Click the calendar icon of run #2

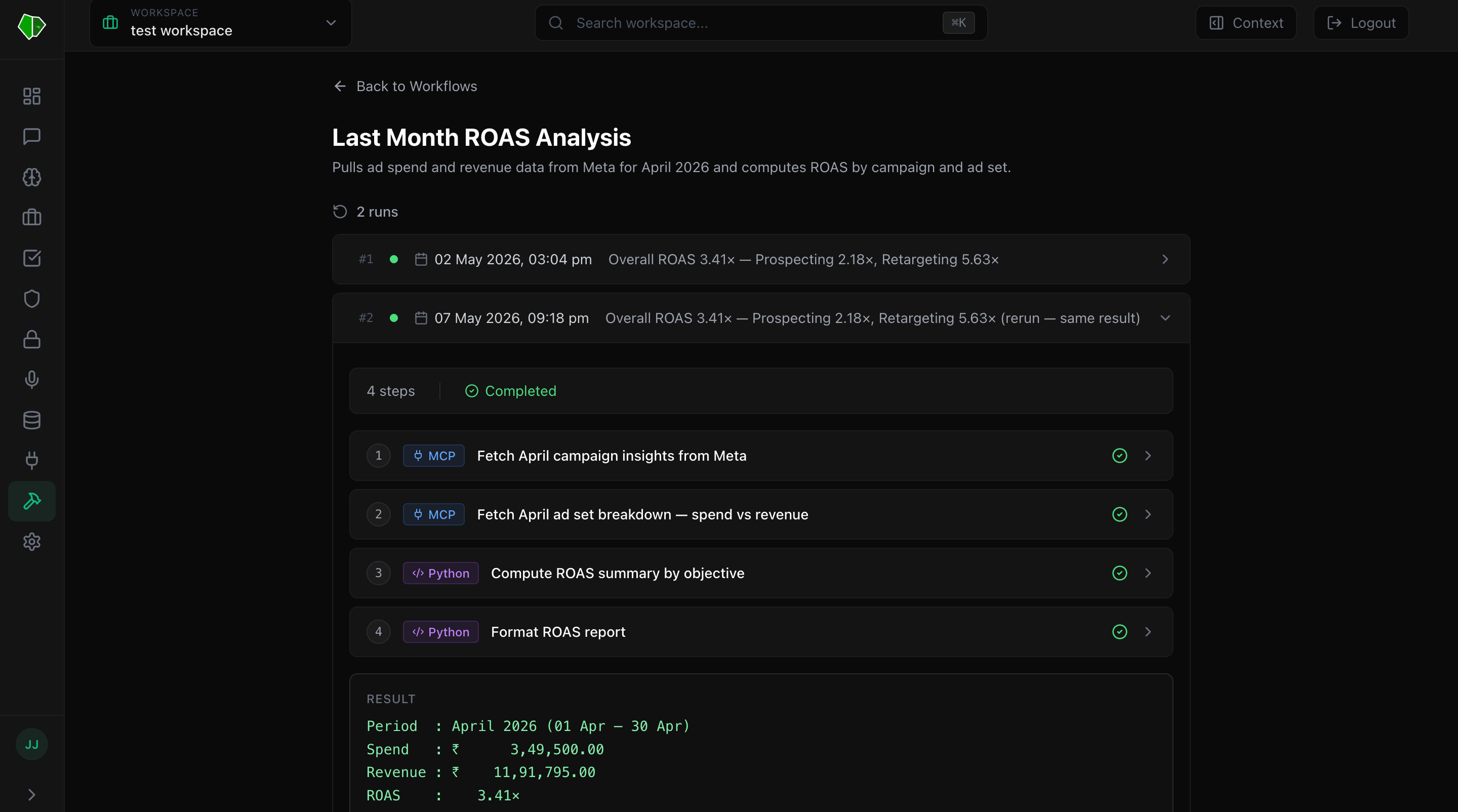click(x=421, y=318)
